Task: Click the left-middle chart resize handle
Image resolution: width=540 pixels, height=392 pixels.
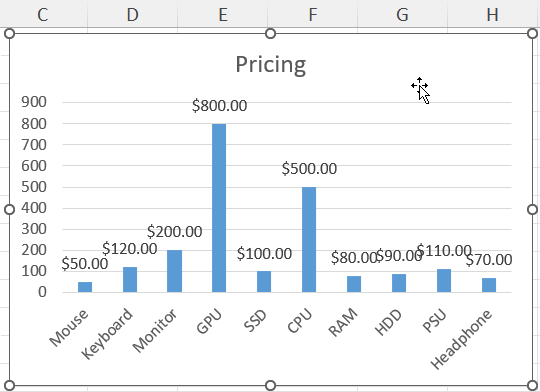Action: (10, 209)
